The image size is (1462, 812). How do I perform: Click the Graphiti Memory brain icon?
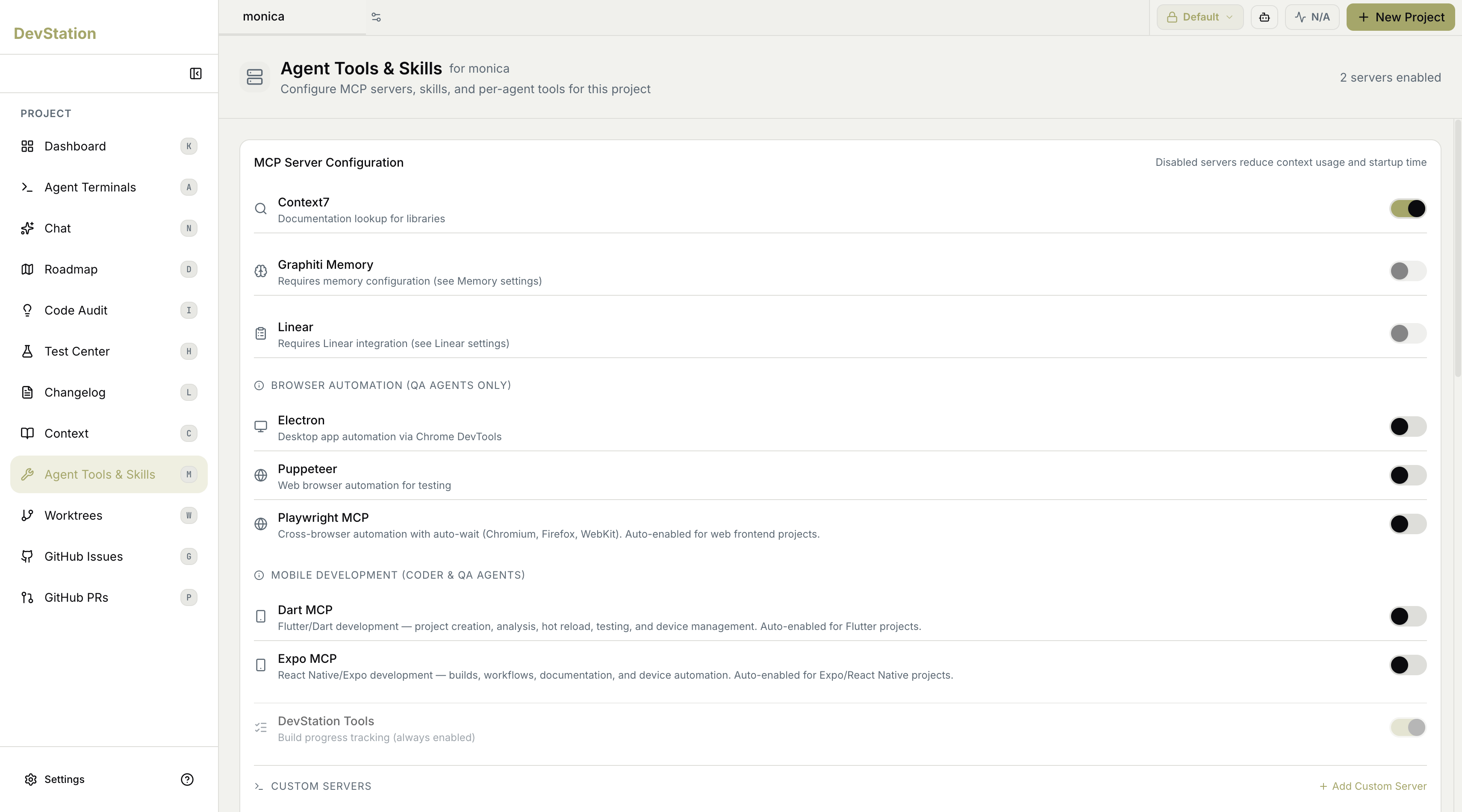pos(260,271)
